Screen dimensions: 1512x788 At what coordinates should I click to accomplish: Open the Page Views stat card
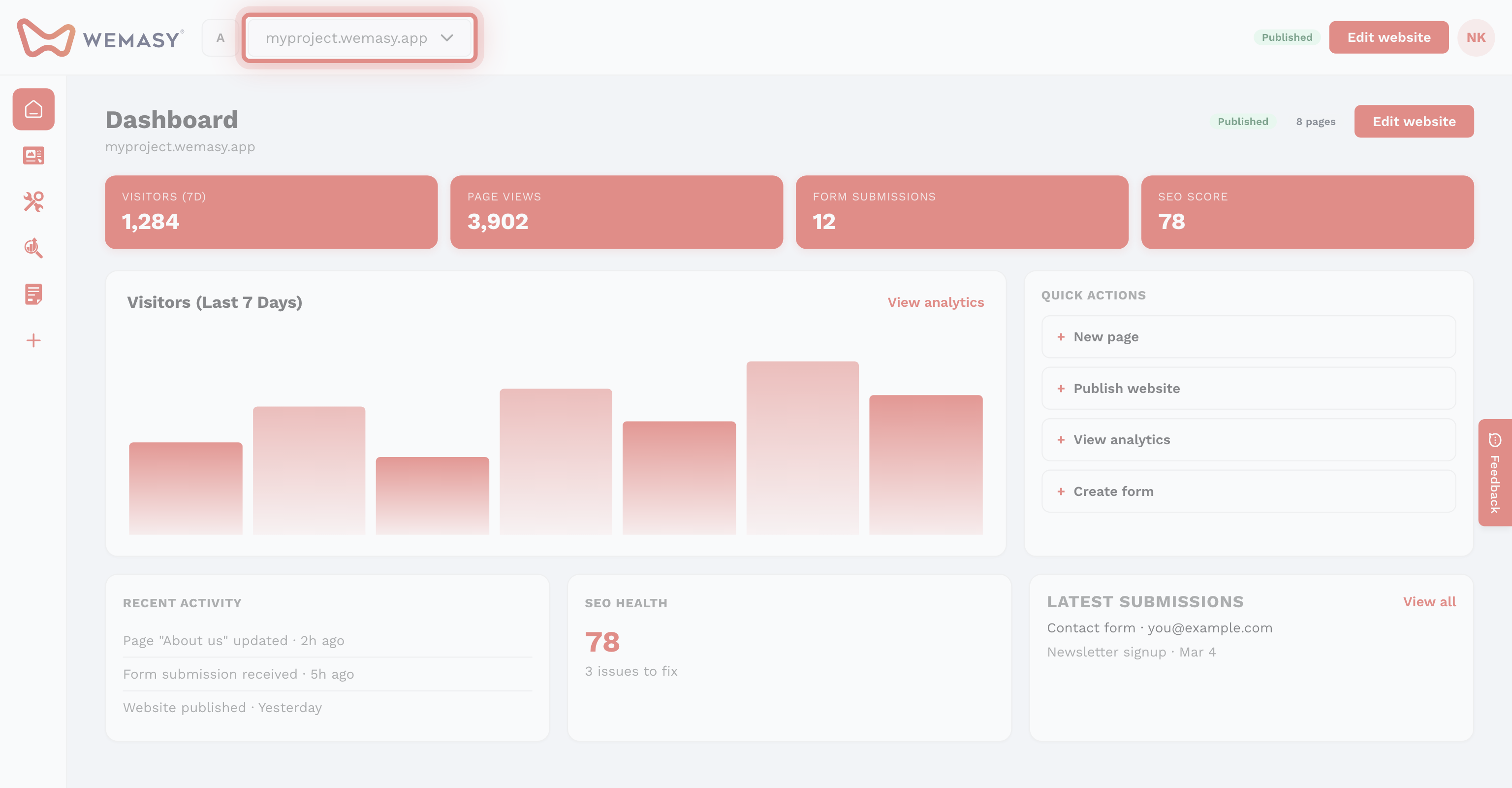click(616, 212)
